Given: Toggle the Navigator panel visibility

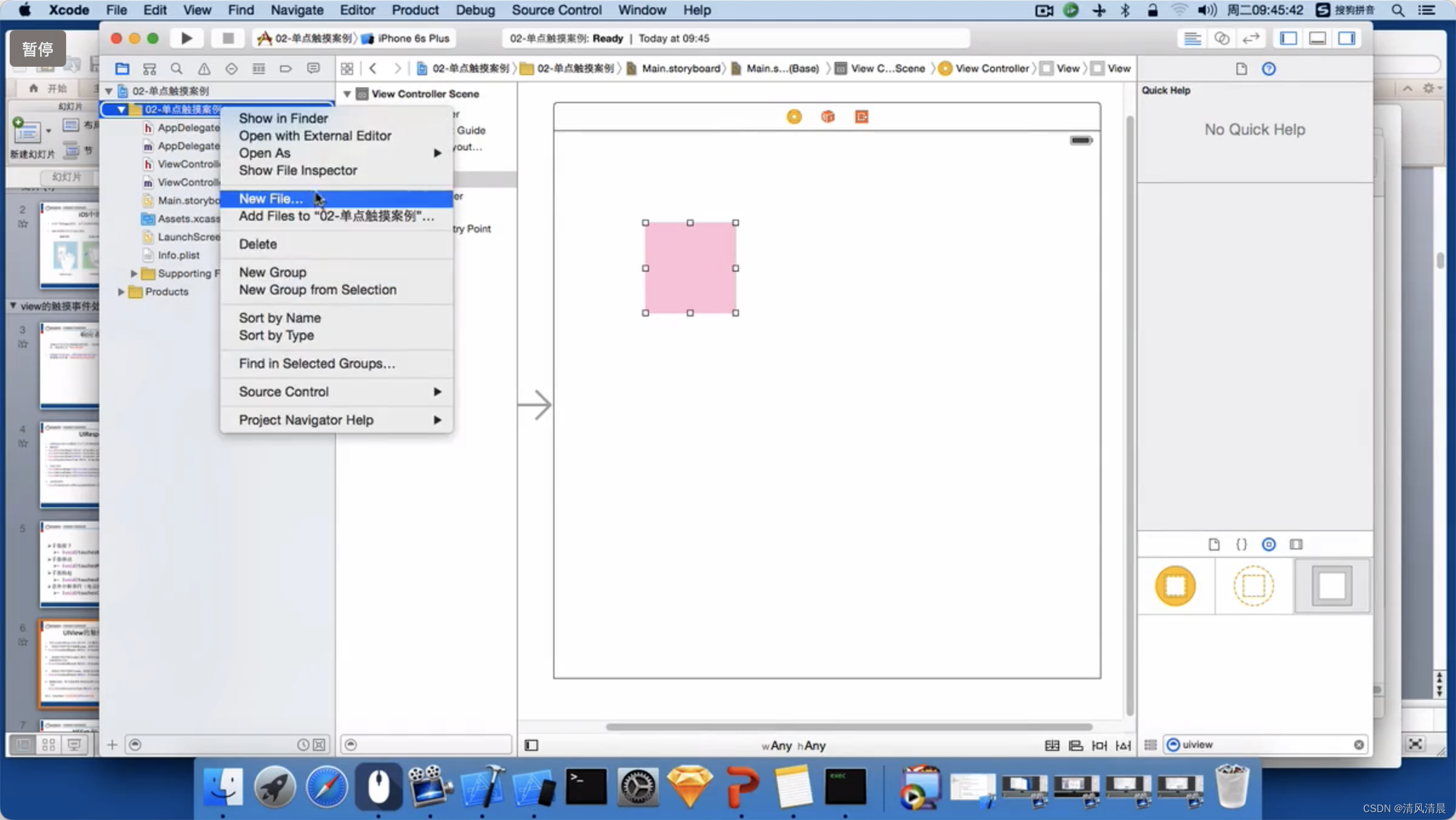Looking at the screenshot, I should (1289, 38).
